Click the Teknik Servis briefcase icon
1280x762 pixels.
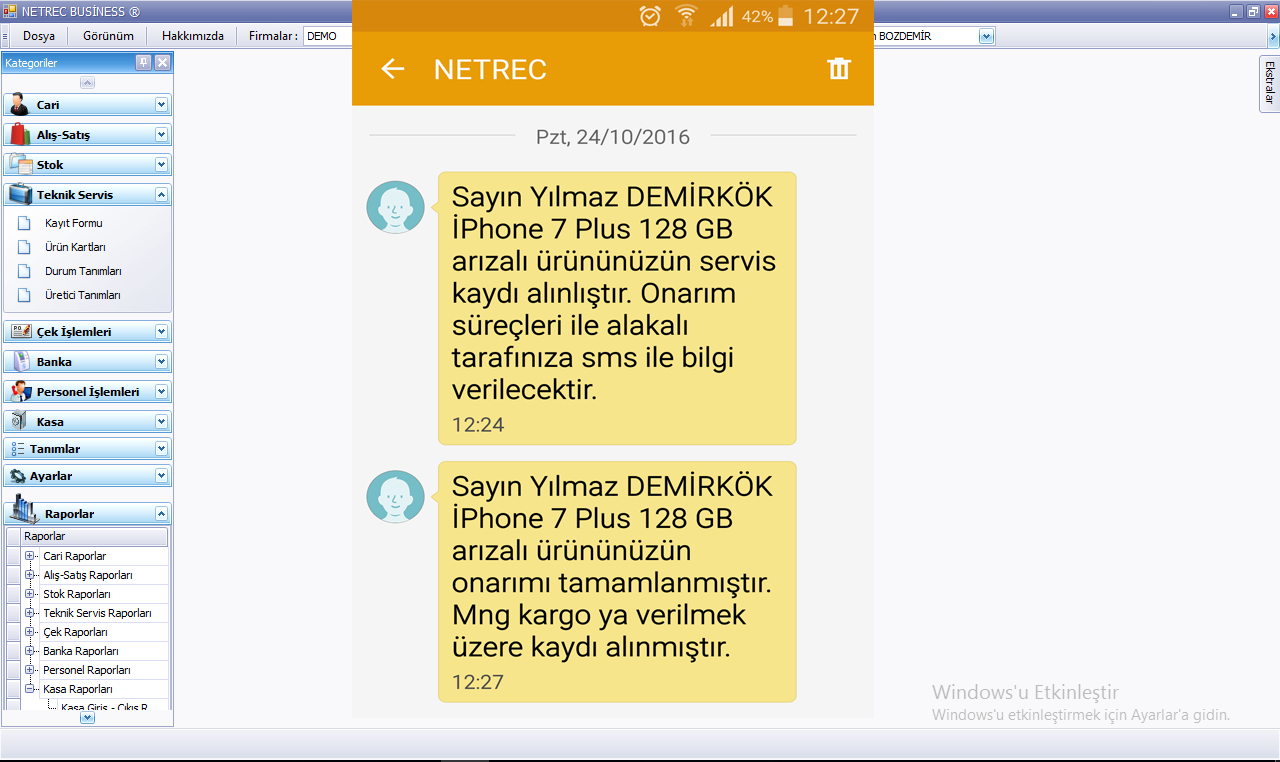(20, 195)
